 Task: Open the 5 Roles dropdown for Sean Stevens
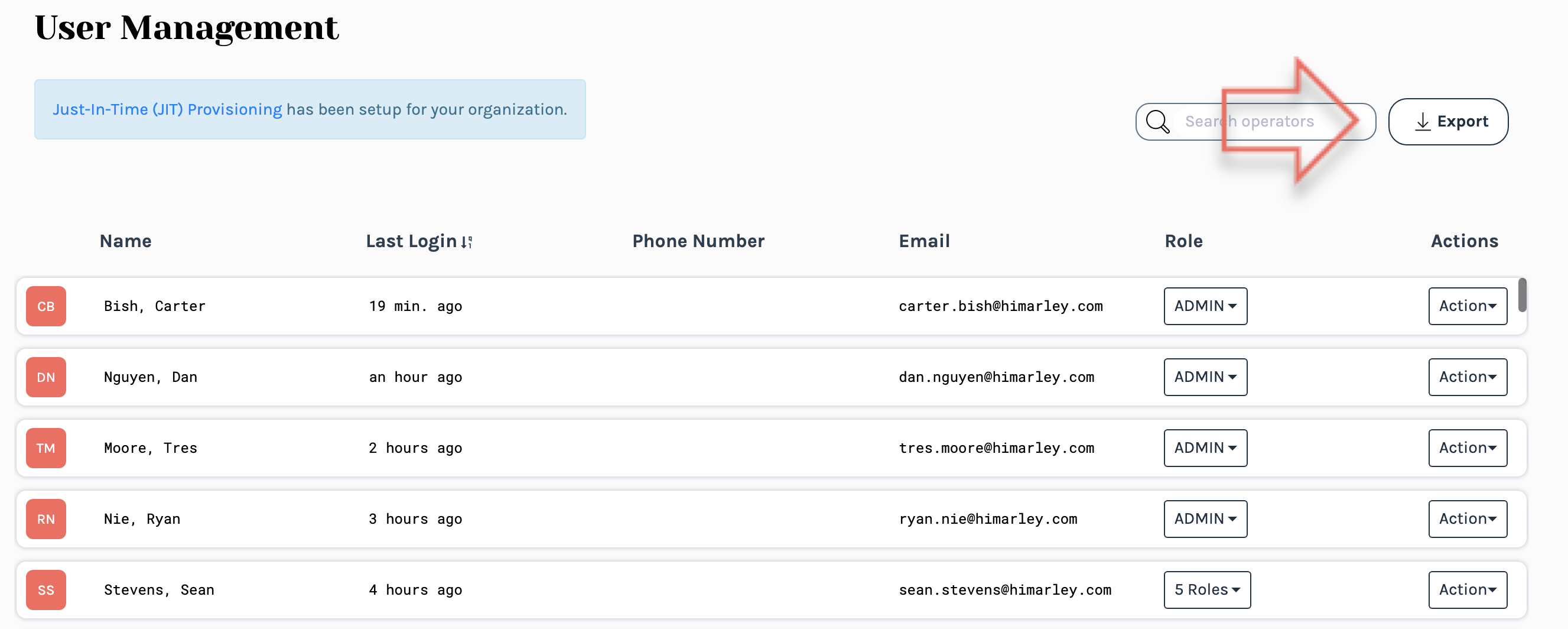click(x=1206, y=589)
